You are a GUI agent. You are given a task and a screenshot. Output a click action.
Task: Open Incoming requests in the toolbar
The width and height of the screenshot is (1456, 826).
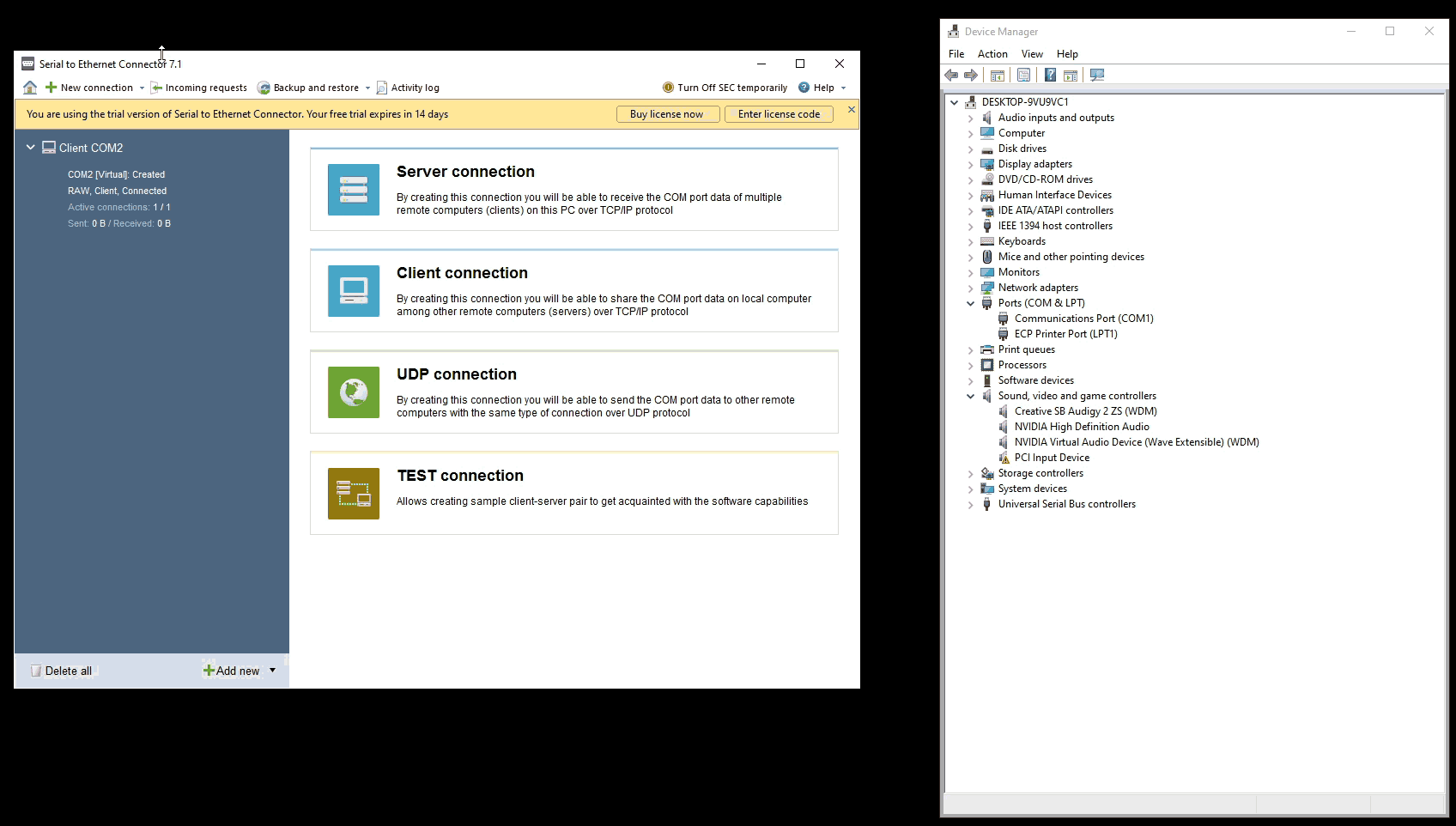click(x=199, y=88)
